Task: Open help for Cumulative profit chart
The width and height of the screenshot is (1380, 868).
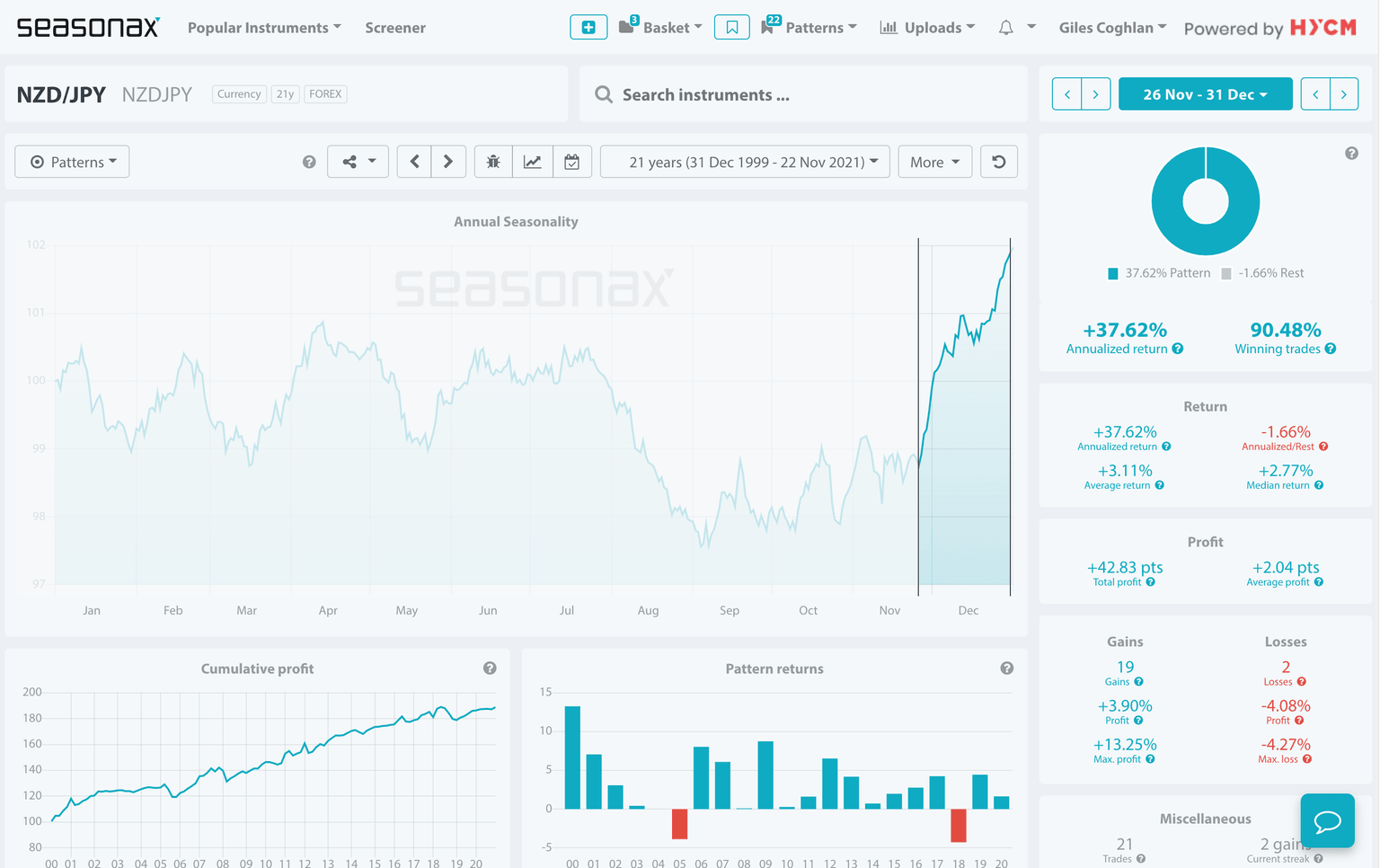Action: (490, 668)
